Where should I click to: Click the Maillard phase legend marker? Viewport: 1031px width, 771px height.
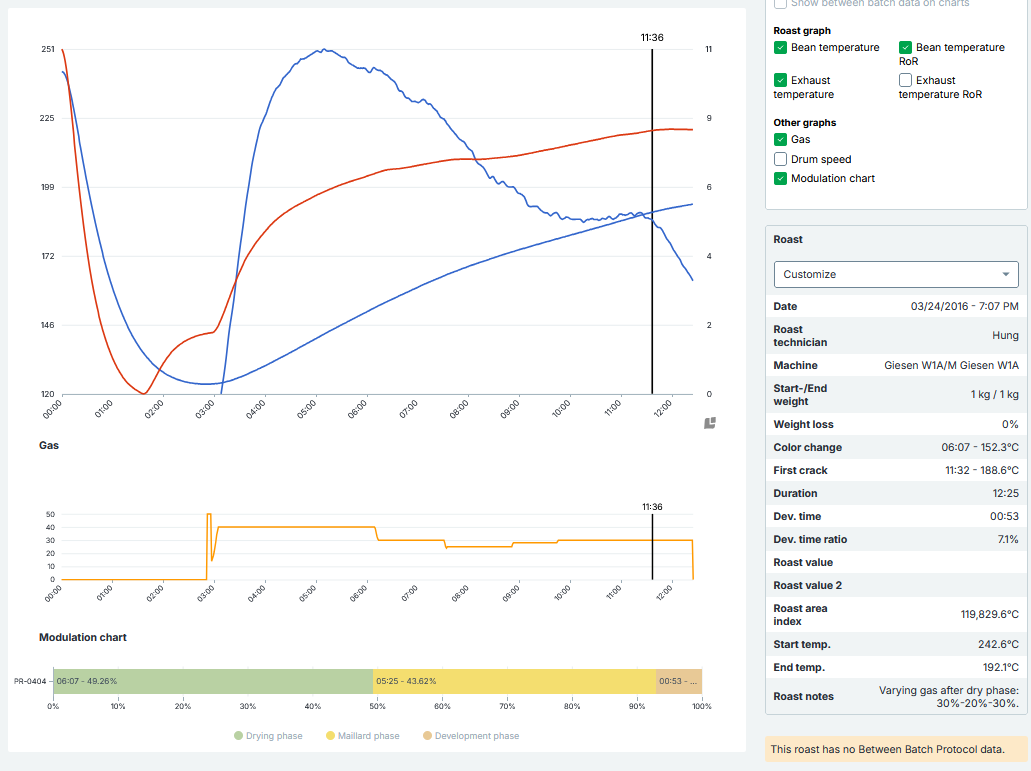coord(330,736)
